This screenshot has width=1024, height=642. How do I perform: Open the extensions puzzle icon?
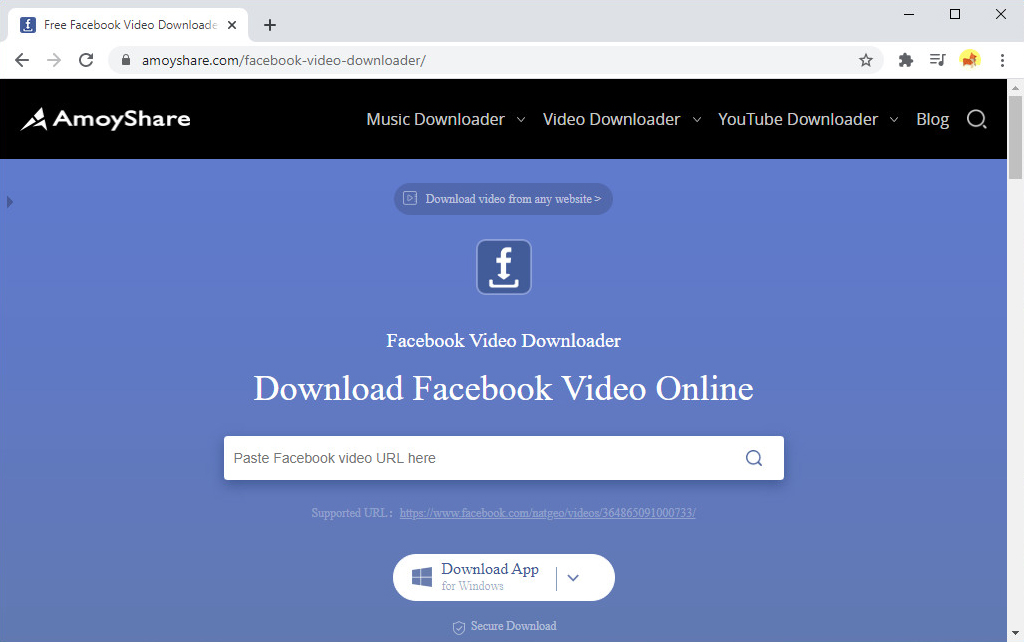coord(905,60)
